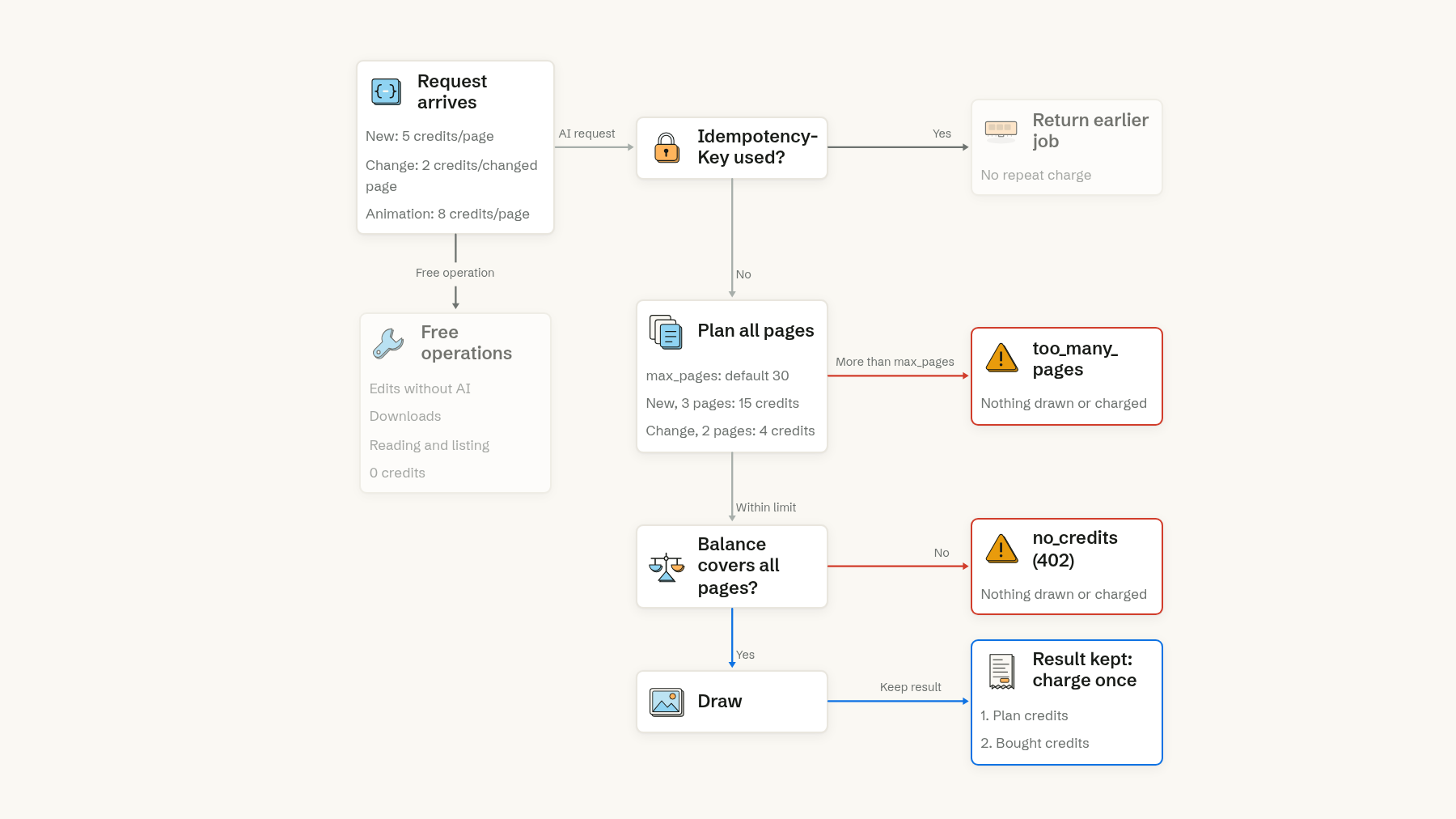Select the Request arrives heading
The width and height of the screenshot is (1456, 819).
pyautogui.click(x=452, y=91)
